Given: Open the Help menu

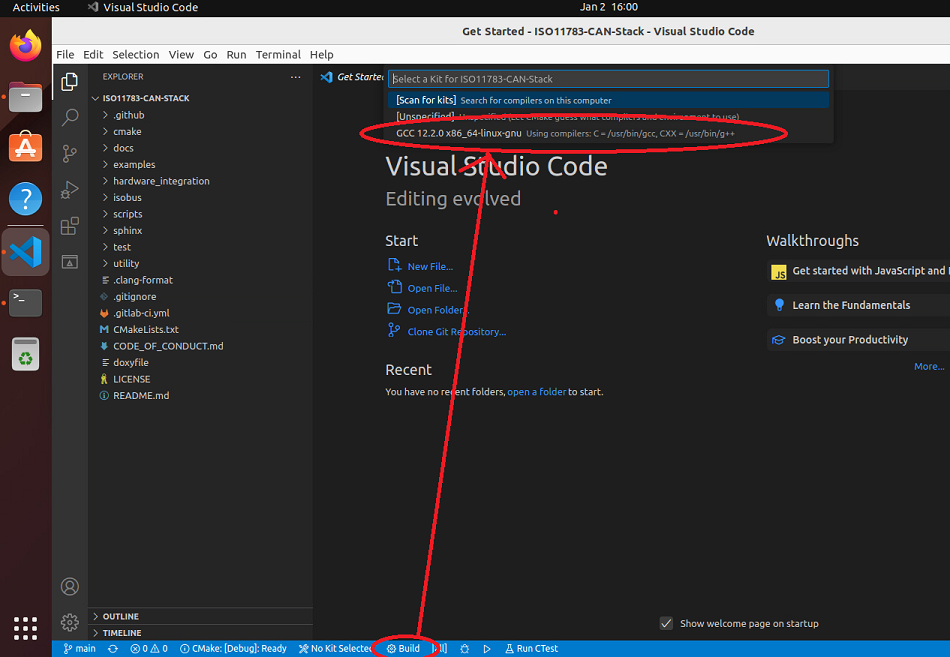Looking at the screenshot, I should coord(322,55).
